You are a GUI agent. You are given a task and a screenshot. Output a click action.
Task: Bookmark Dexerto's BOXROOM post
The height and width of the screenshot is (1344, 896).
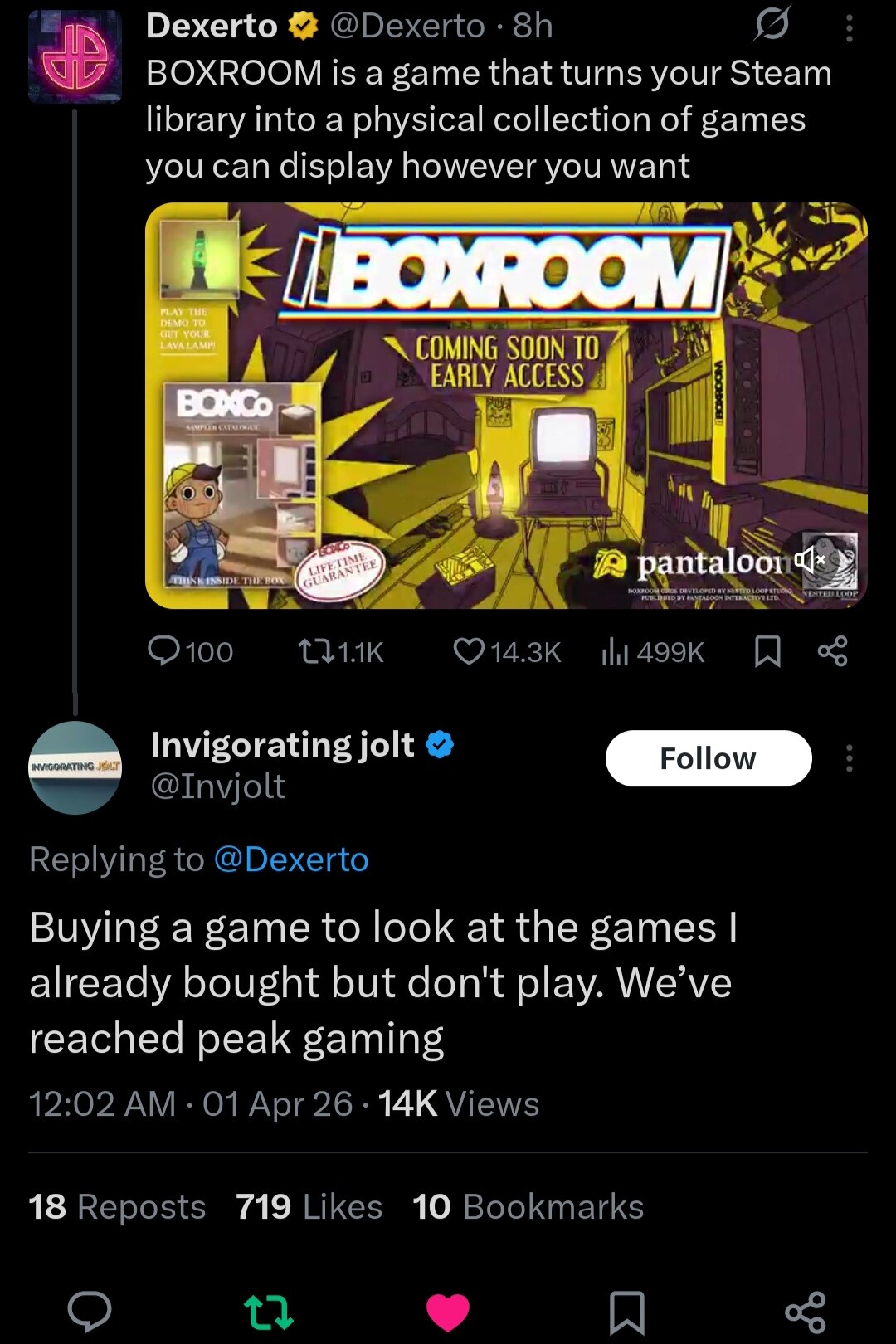click(x=767, y=651)
